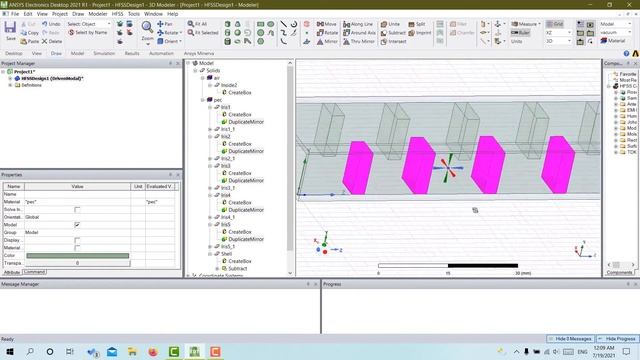The height and width of the screenshot is (360, 640).
Task: Open the Select: Object dropdown
Action: [89, 24]
